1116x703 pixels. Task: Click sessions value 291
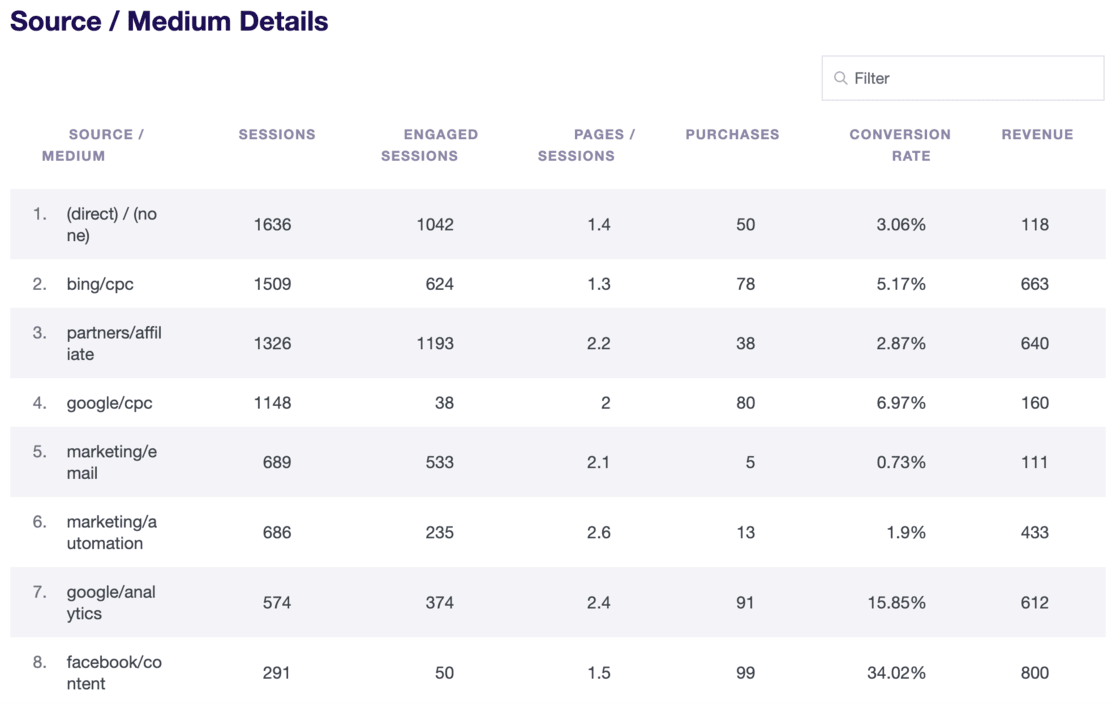[x=276, y=673]
